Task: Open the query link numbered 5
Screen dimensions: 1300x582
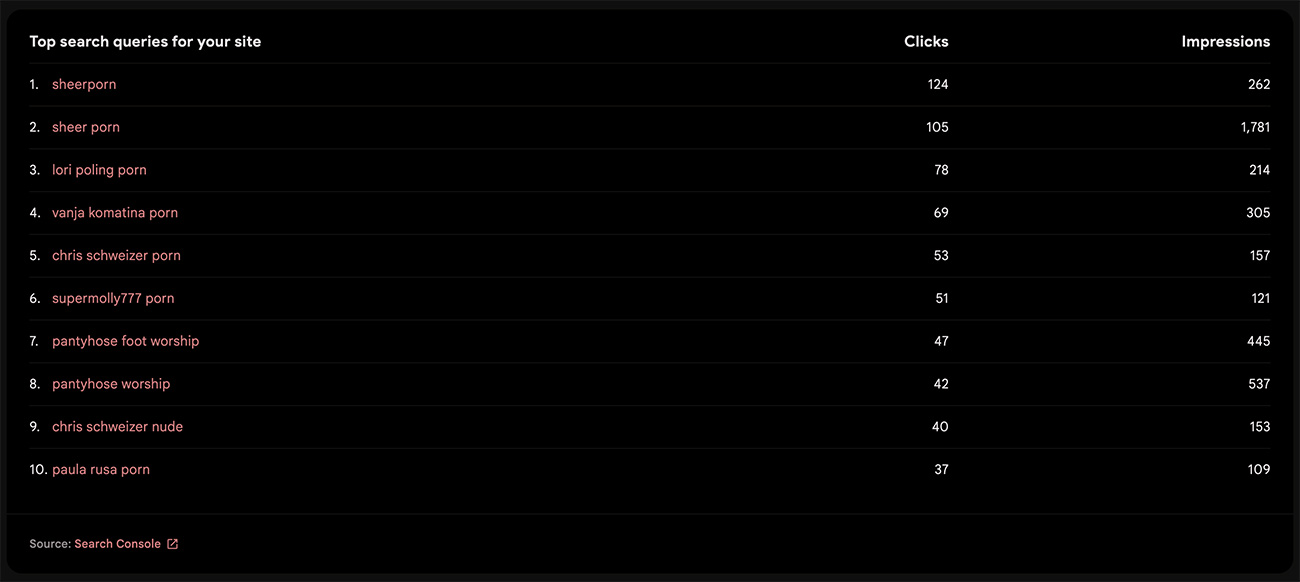Action: tap(116, 256)
